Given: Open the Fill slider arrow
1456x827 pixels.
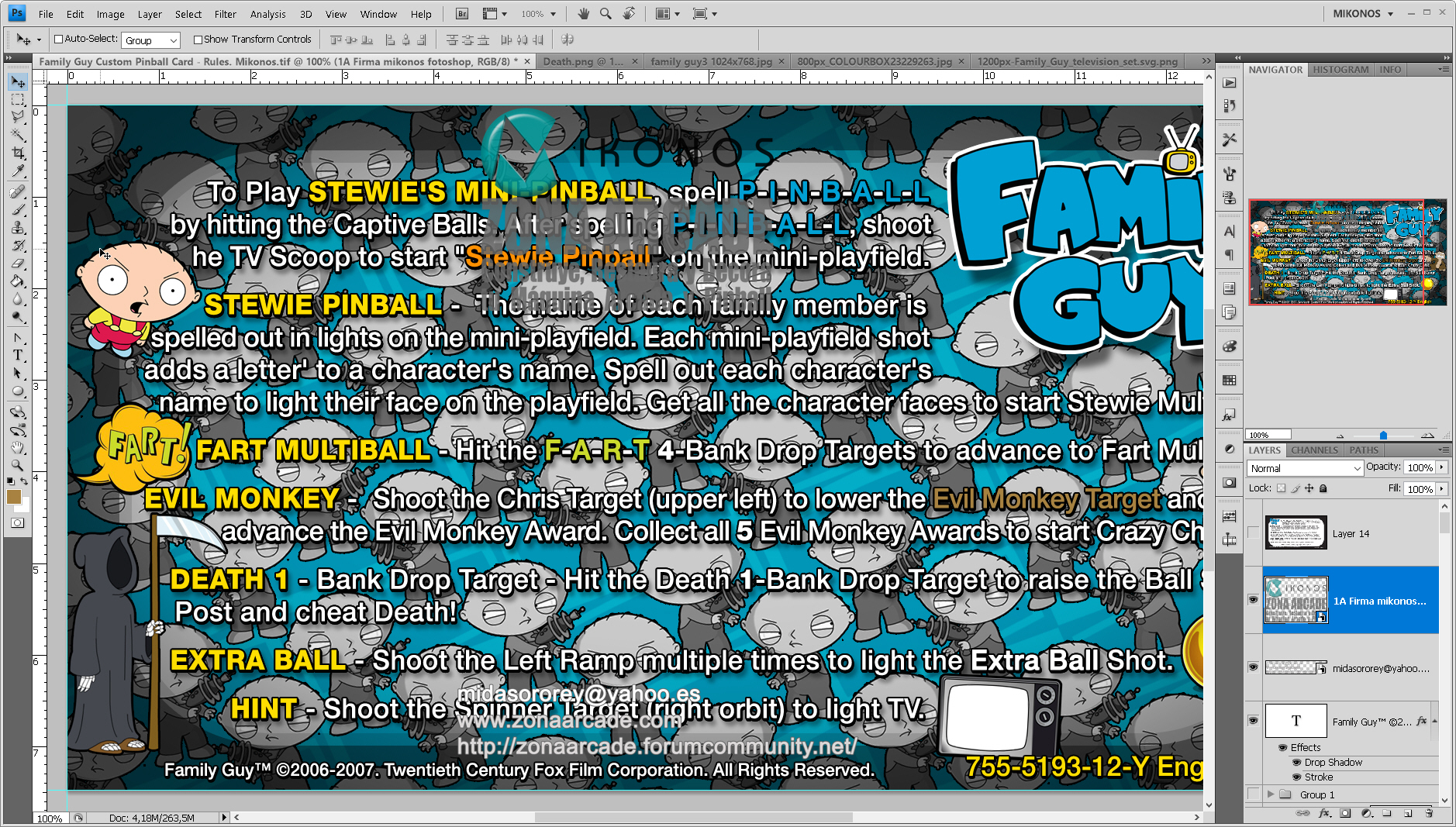Looking at the screenshot, I should [x=1442, y=489].
